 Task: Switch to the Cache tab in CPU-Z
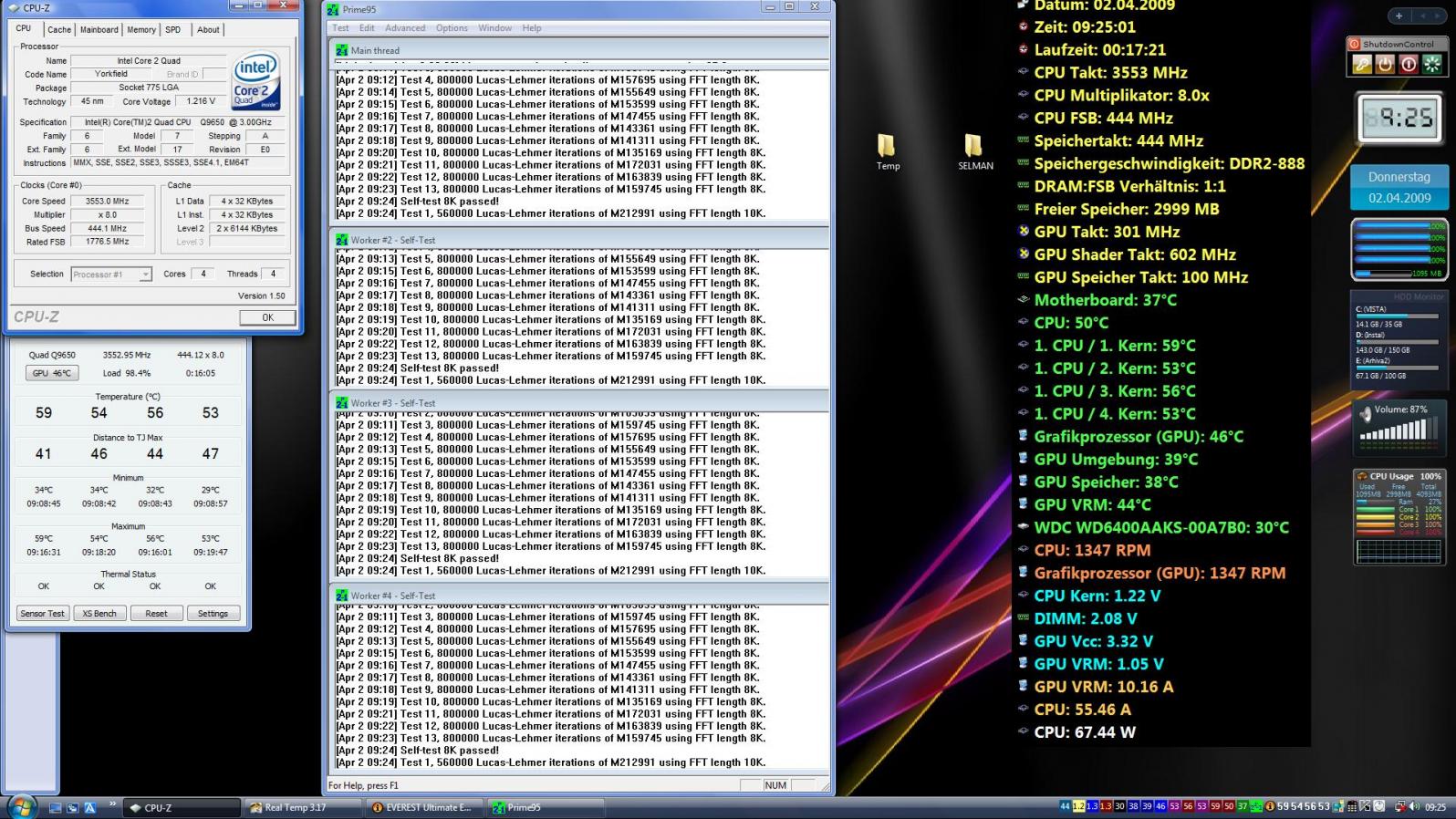pyautogui.click(x=59, y=29)
